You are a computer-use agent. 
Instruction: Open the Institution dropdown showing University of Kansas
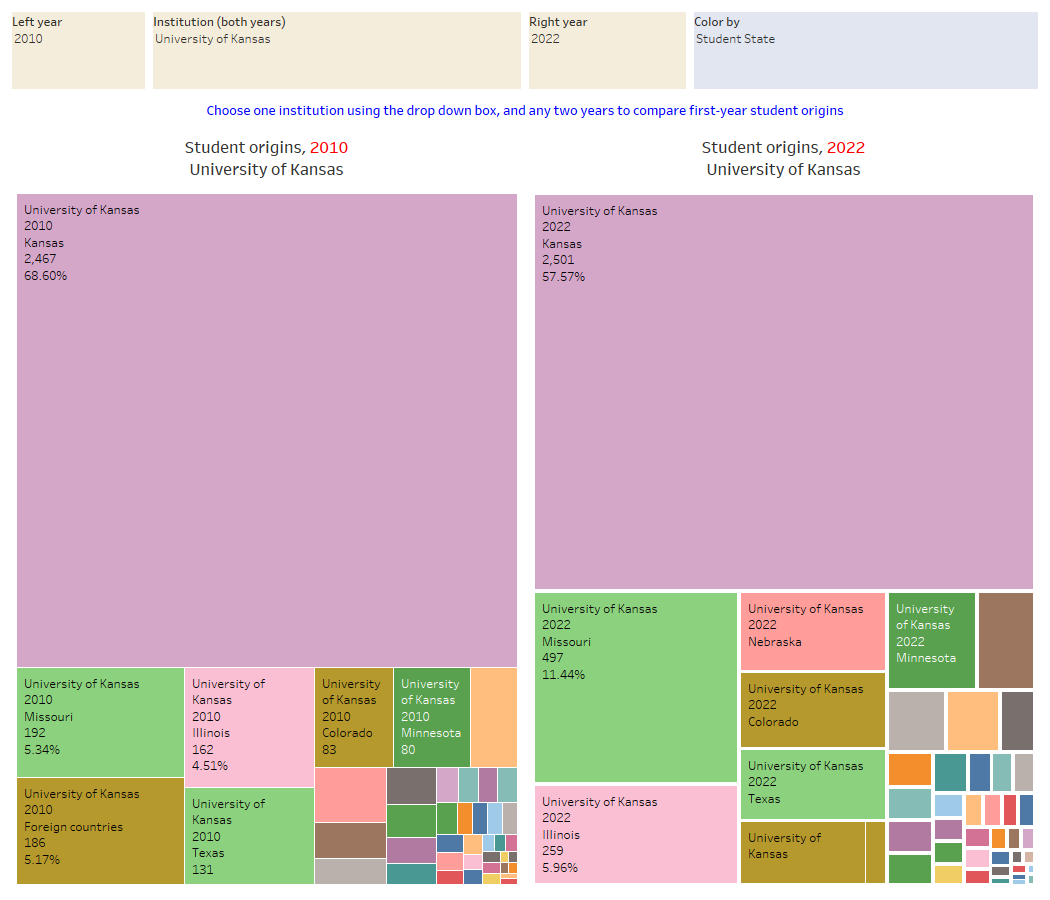(336, 39)
